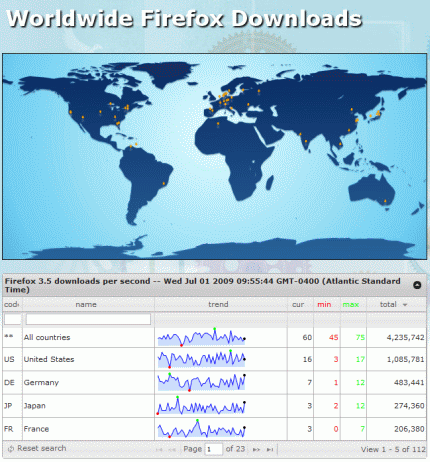Image resolution: width=430 pixels, height=462 pixels.
Task: Select the Germany row name
Action: [x=41, y=382]
